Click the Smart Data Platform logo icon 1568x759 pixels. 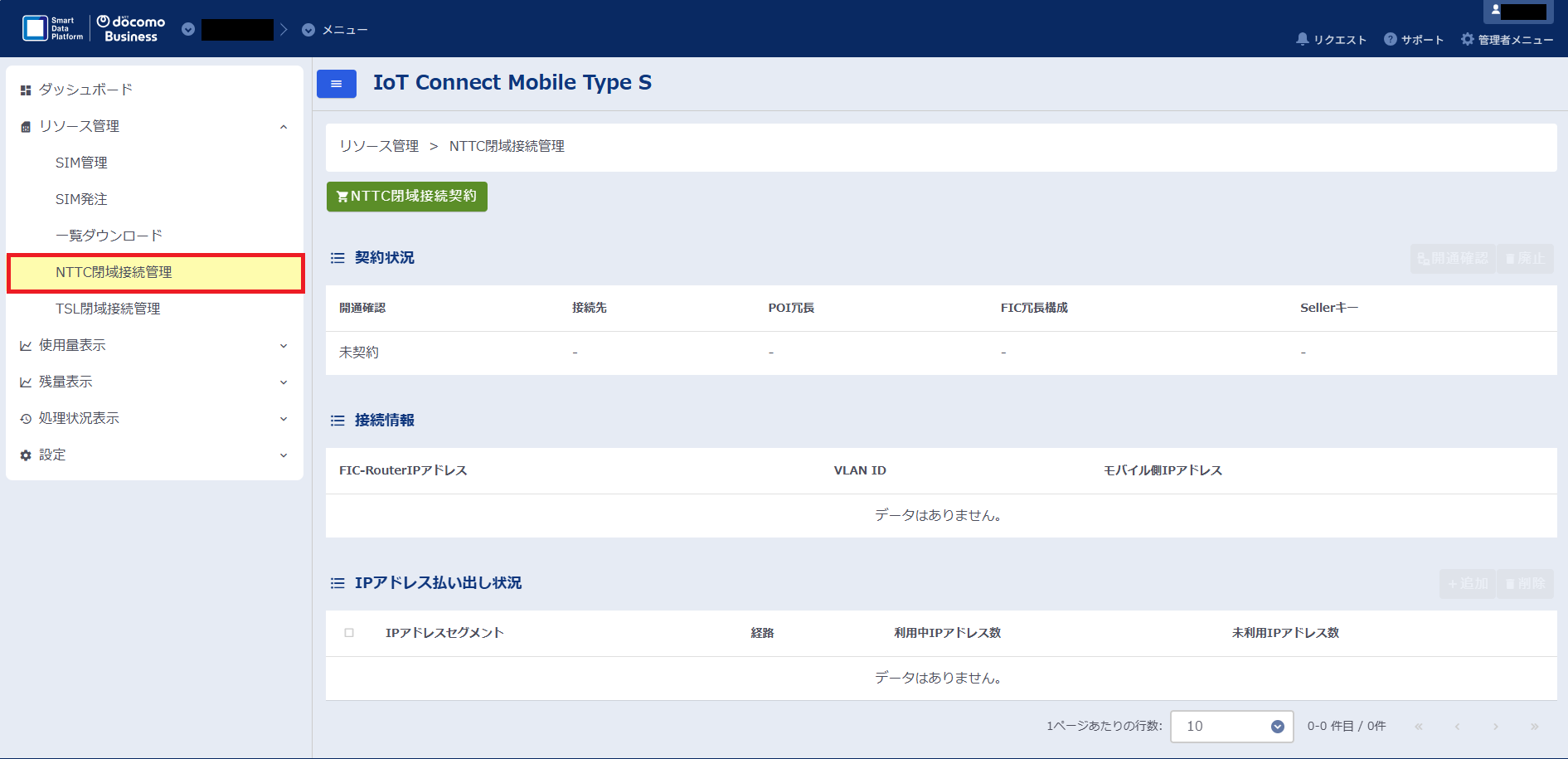(35, 28)
